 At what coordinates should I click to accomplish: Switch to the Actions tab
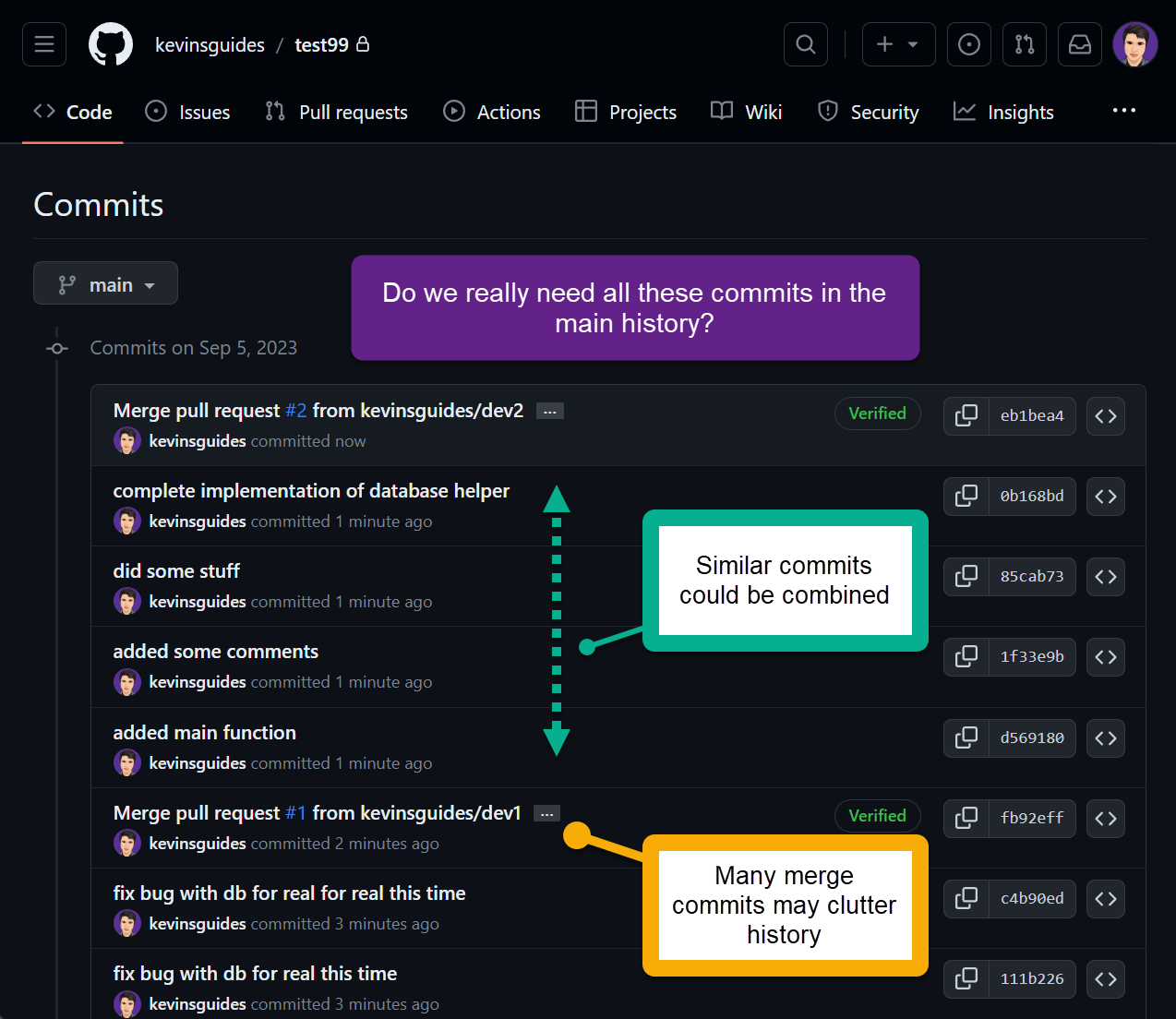click(x=492, y=112)
